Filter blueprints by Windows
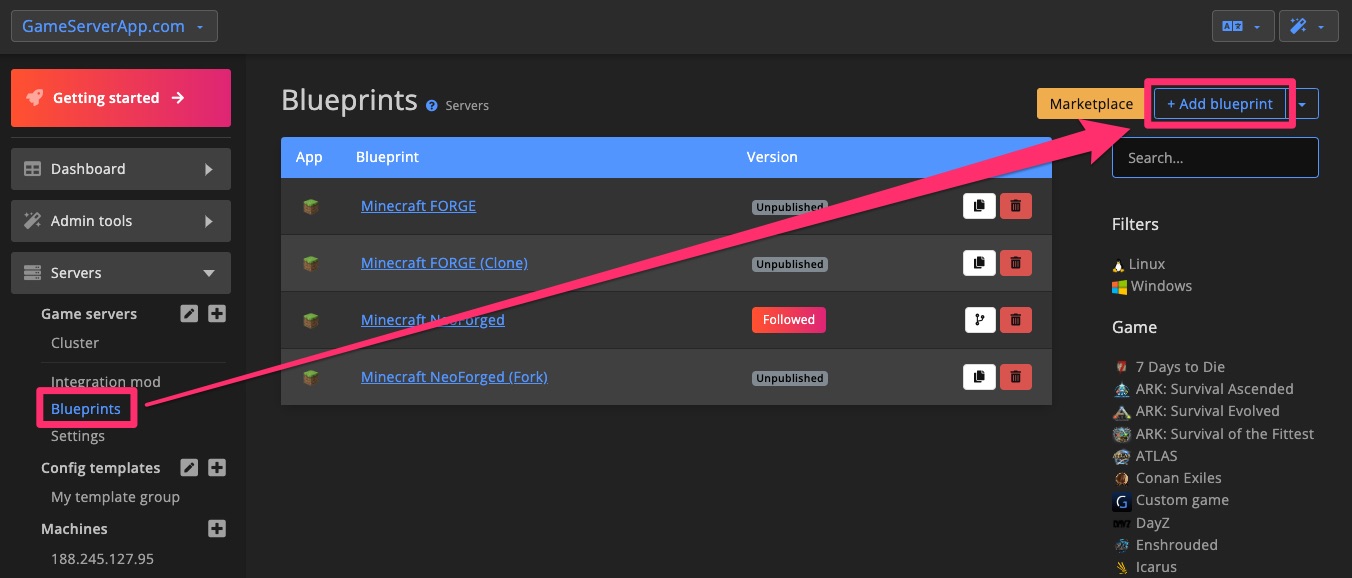 pyautogui.click(x=1160, y=286)
